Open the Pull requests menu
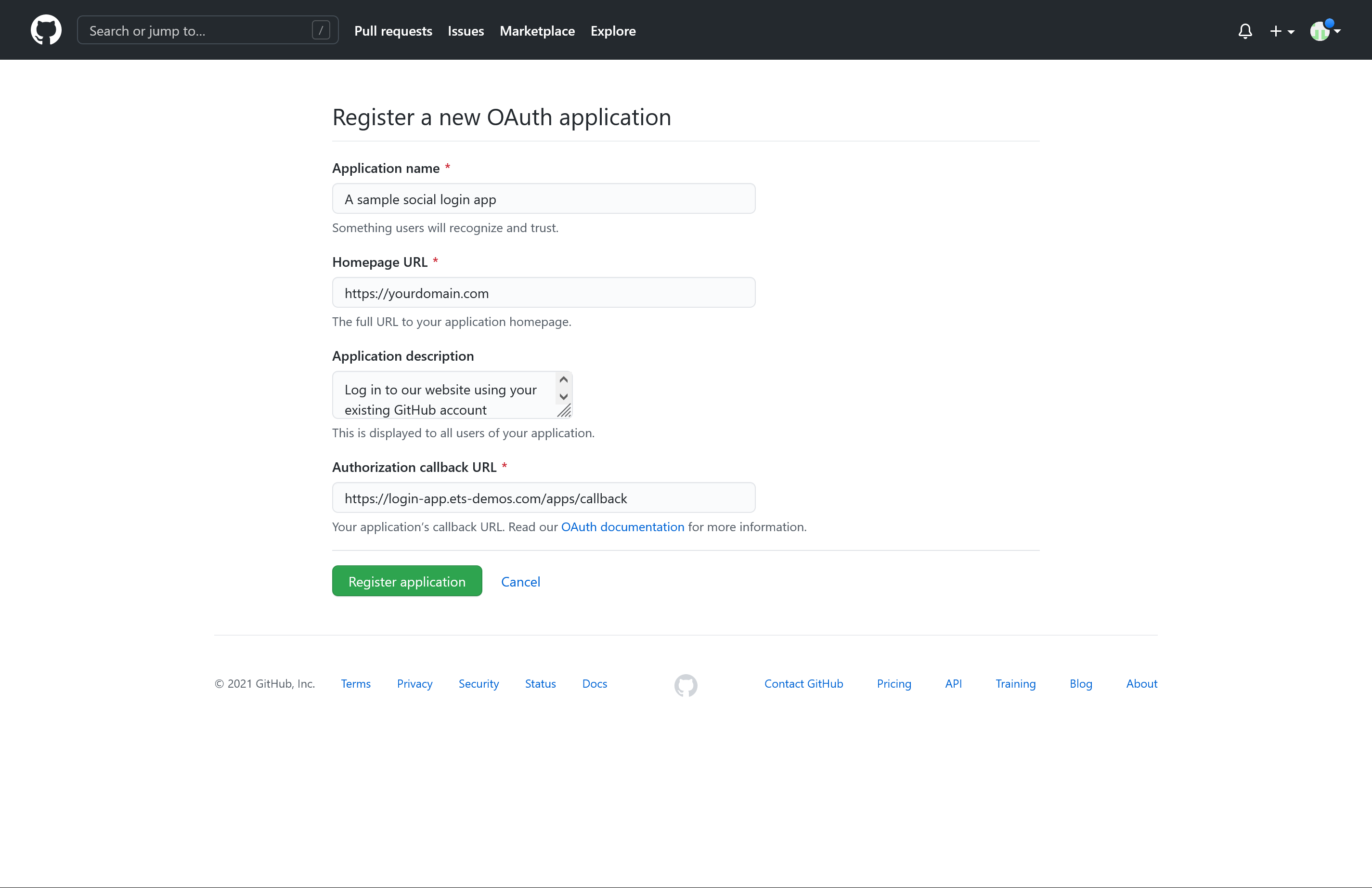1372x888 pixels. [393, 31]
